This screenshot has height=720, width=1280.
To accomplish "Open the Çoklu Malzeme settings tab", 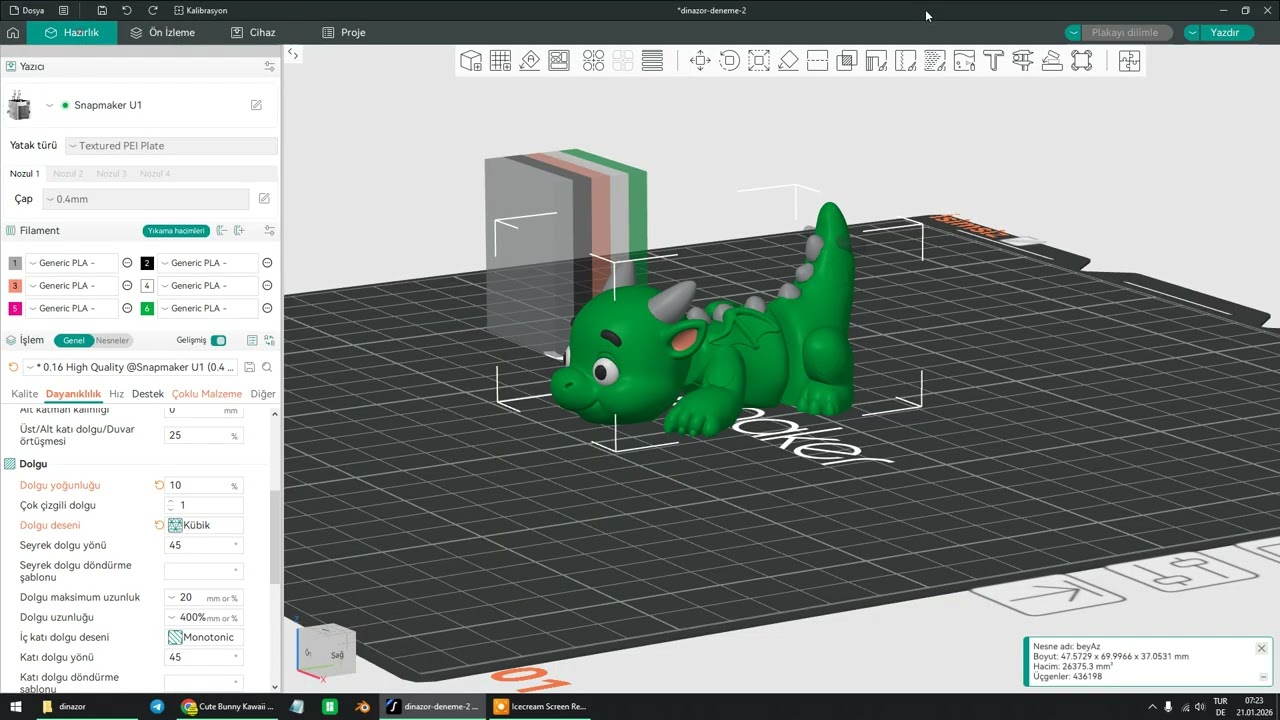I will click(207, 394).
